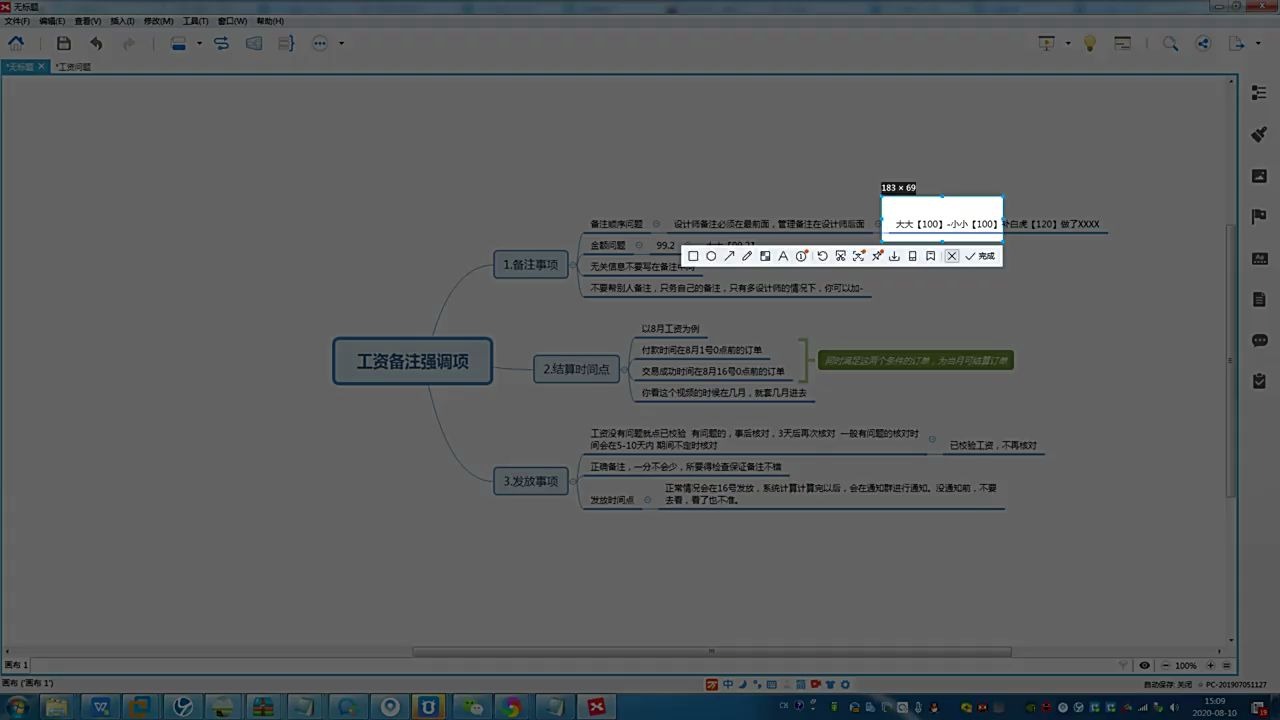Open the outline panel in right sidebar
Image resolution: width=1280 pixels, height=720 pixels.
(x=1259, y=93)
